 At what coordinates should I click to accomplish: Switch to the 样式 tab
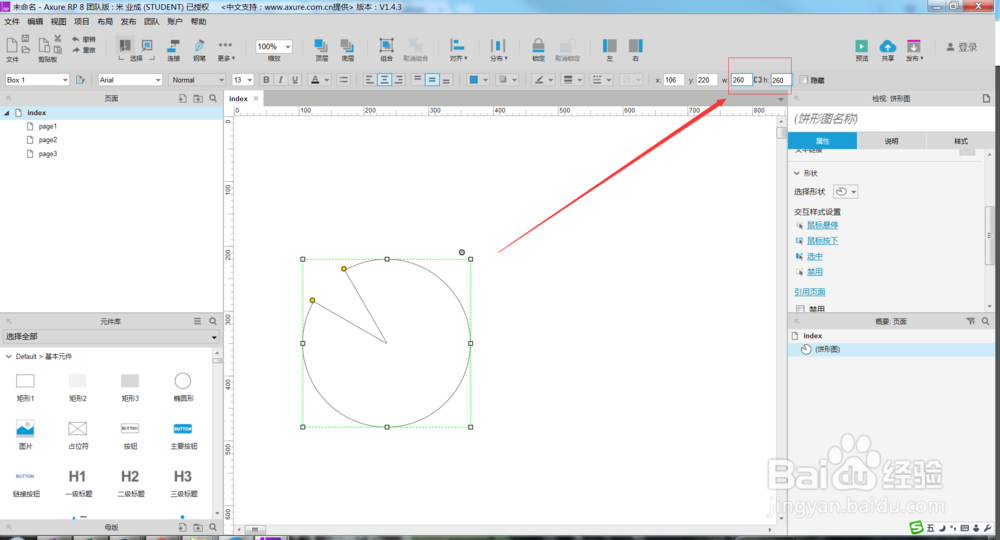pyautogui.click(x=960, y=141)
